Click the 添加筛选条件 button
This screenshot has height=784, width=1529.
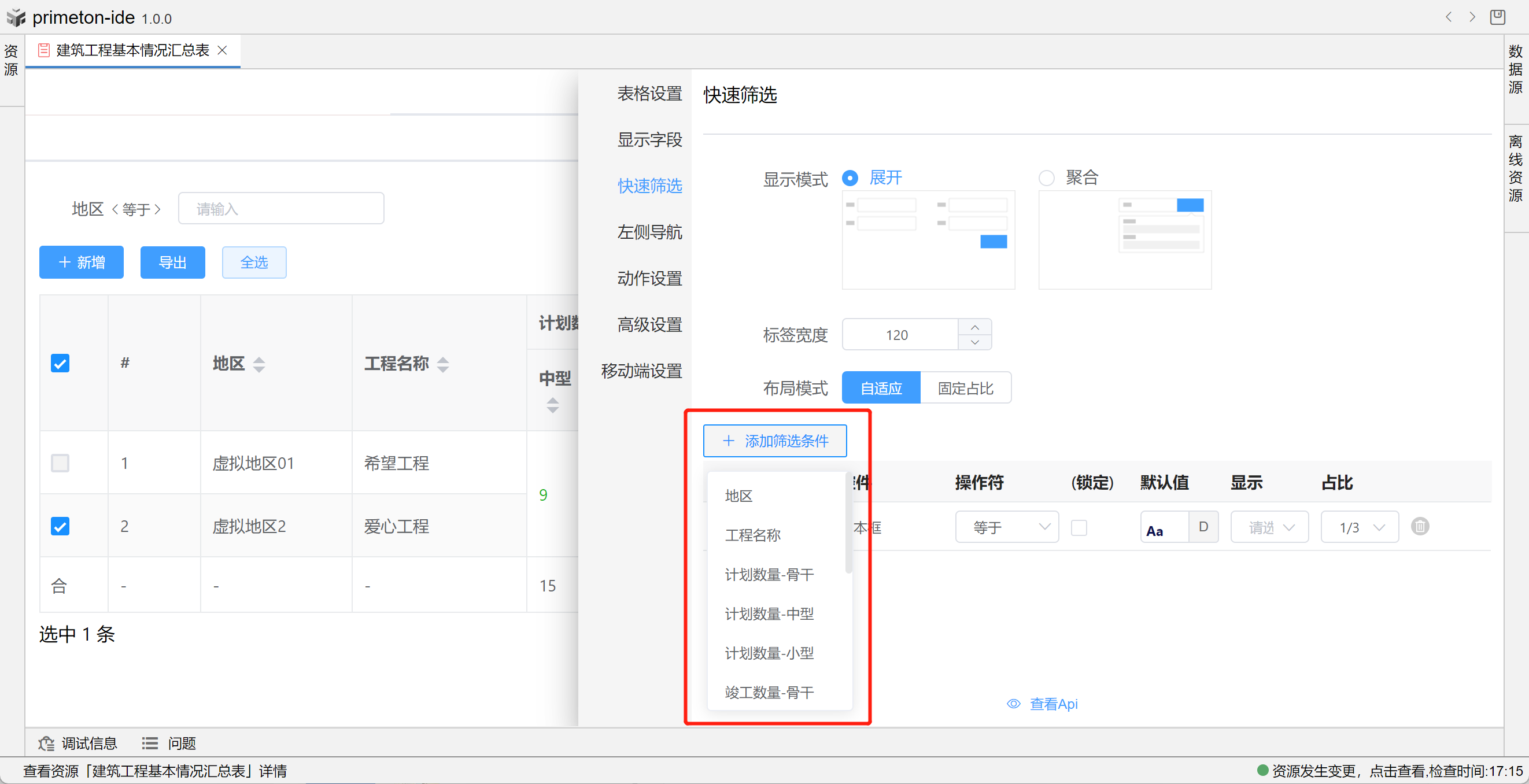pos(774,441)
